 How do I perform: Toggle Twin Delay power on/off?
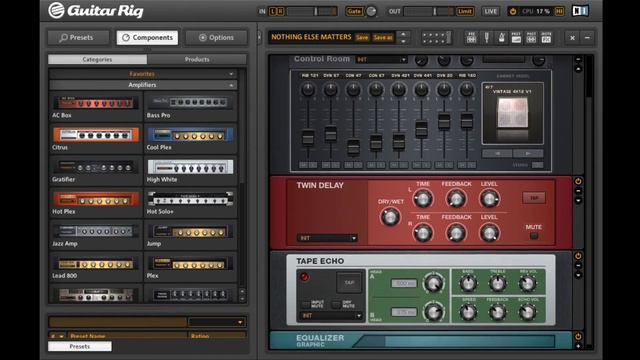pyautogui.click(x=578, y=181)
